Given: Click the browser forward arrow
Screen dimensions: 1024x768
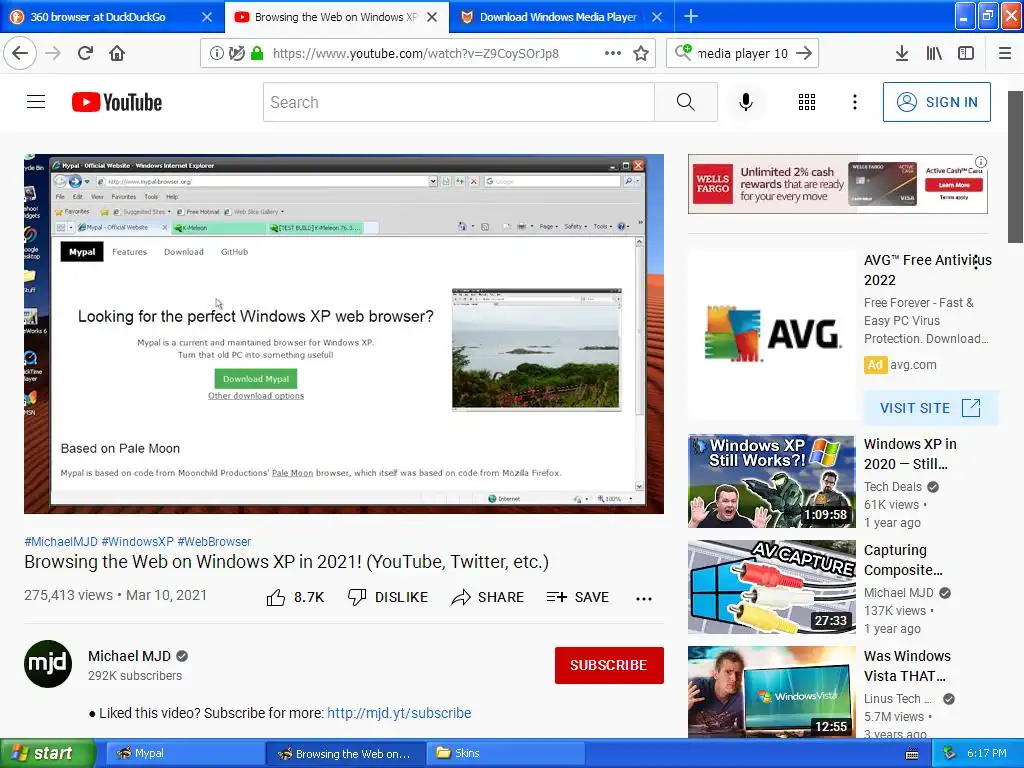Looking at the screenshot, I should 53,53.
